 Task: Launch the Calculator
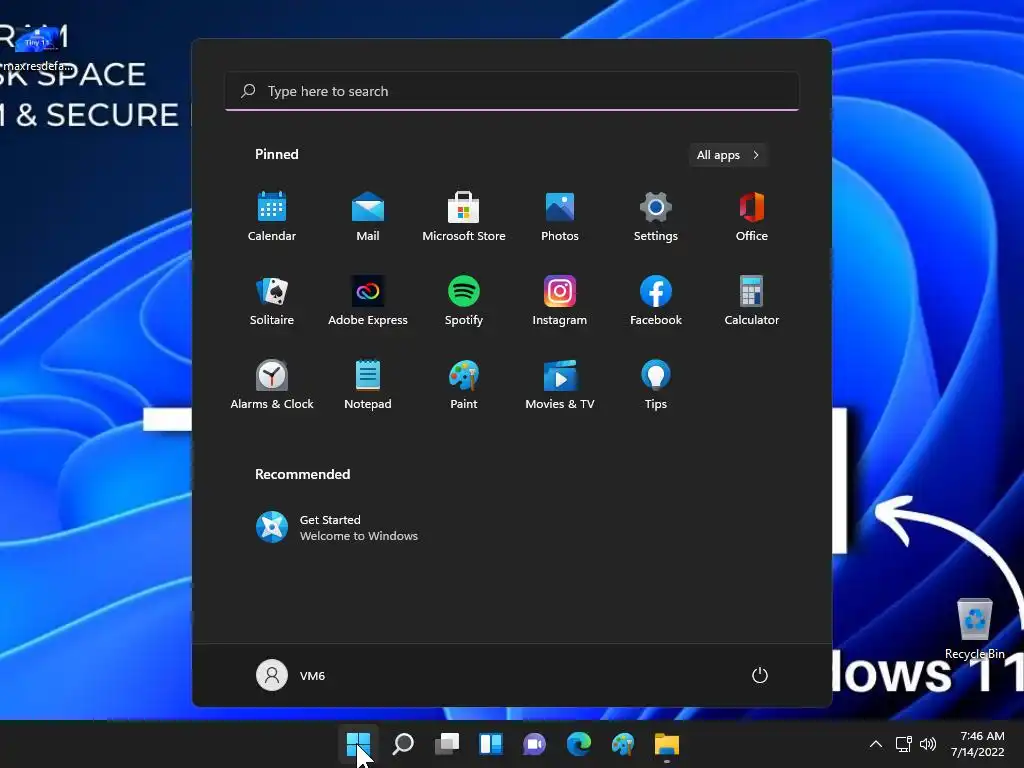(752, 301)
